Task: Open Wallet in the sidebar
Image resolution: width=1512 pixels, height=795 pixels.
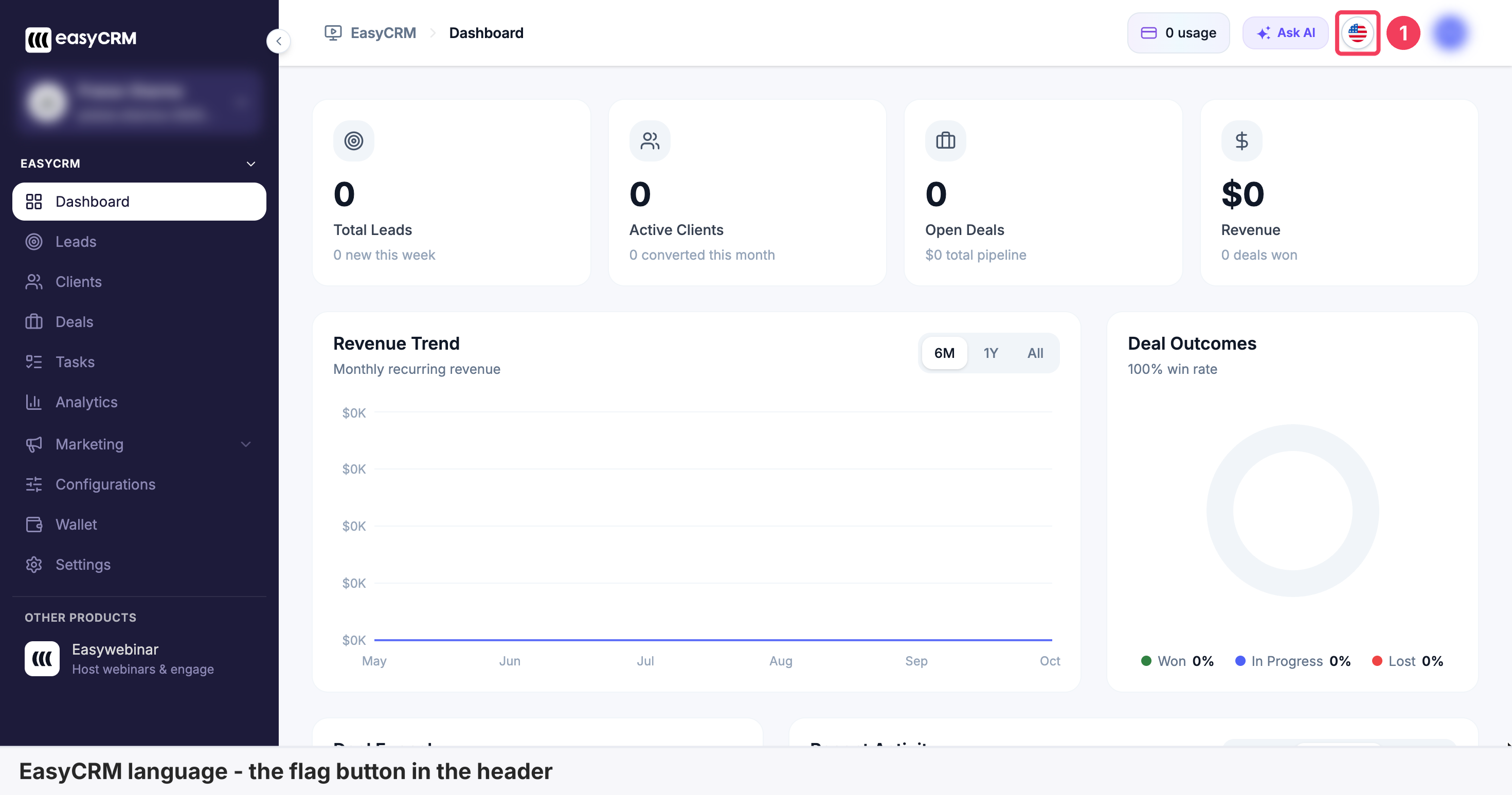Action: tap(139, 525)
